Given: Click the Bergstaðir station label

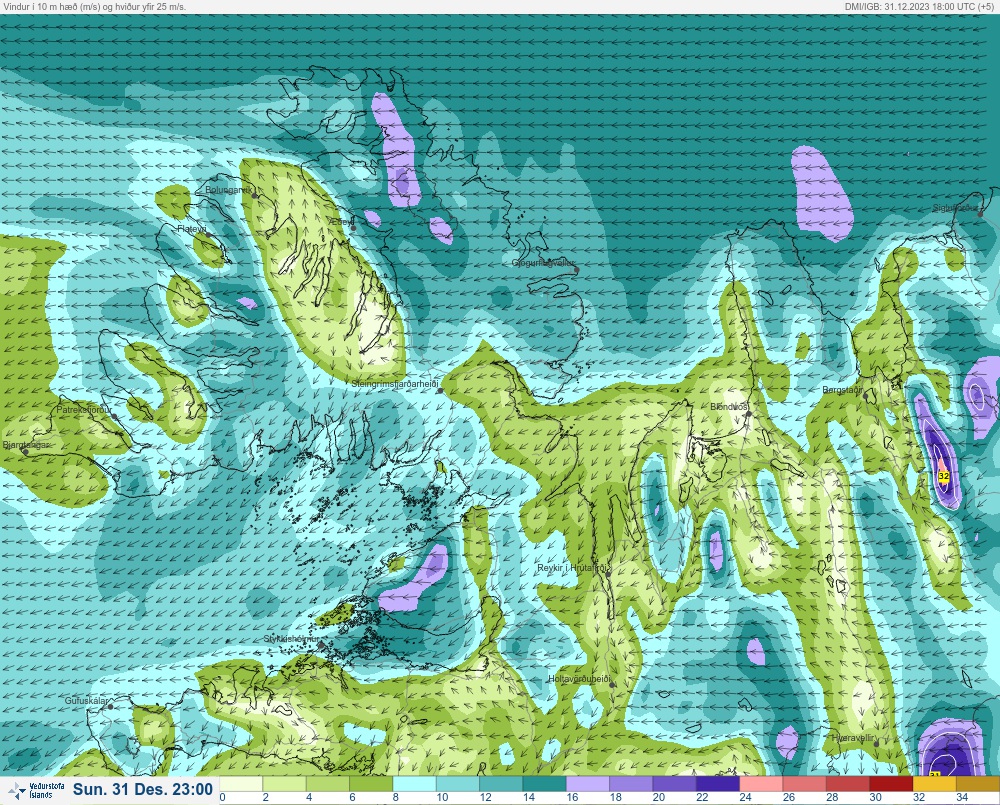Looking at the screenshot, I should tap(843, 389).
